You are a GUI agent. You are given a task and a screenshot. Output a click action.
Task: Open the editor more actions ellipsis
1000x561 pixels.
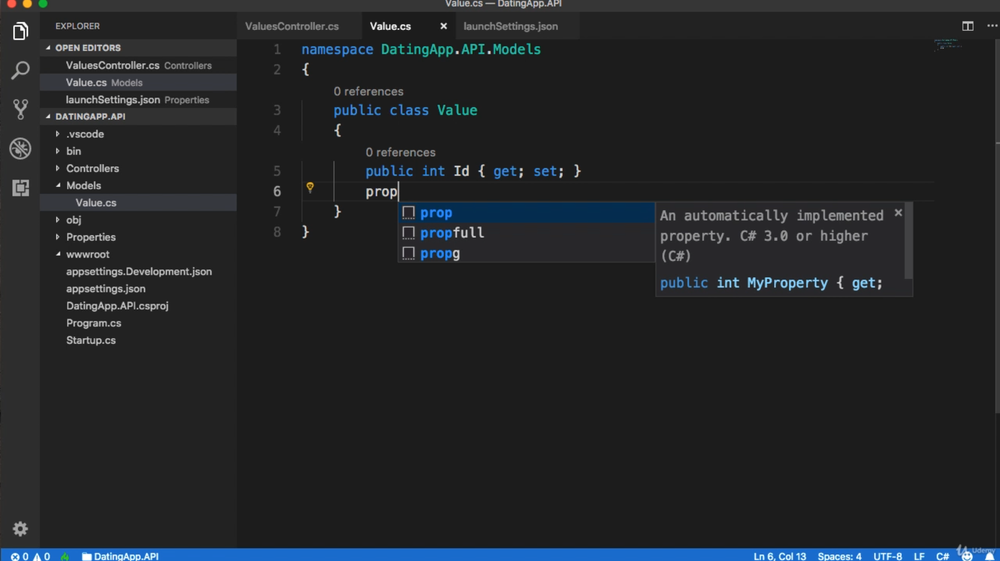tap(992, 26)
